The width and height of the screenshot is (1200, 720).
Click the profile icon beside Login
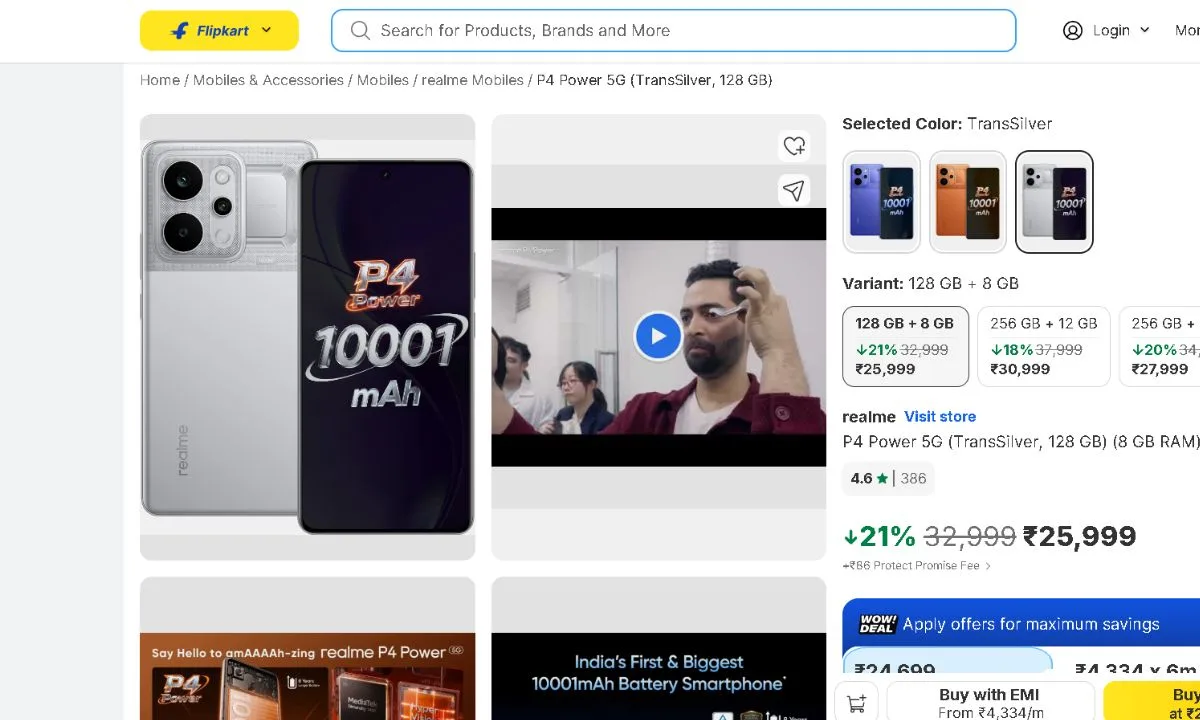[x=1071, y=31]
